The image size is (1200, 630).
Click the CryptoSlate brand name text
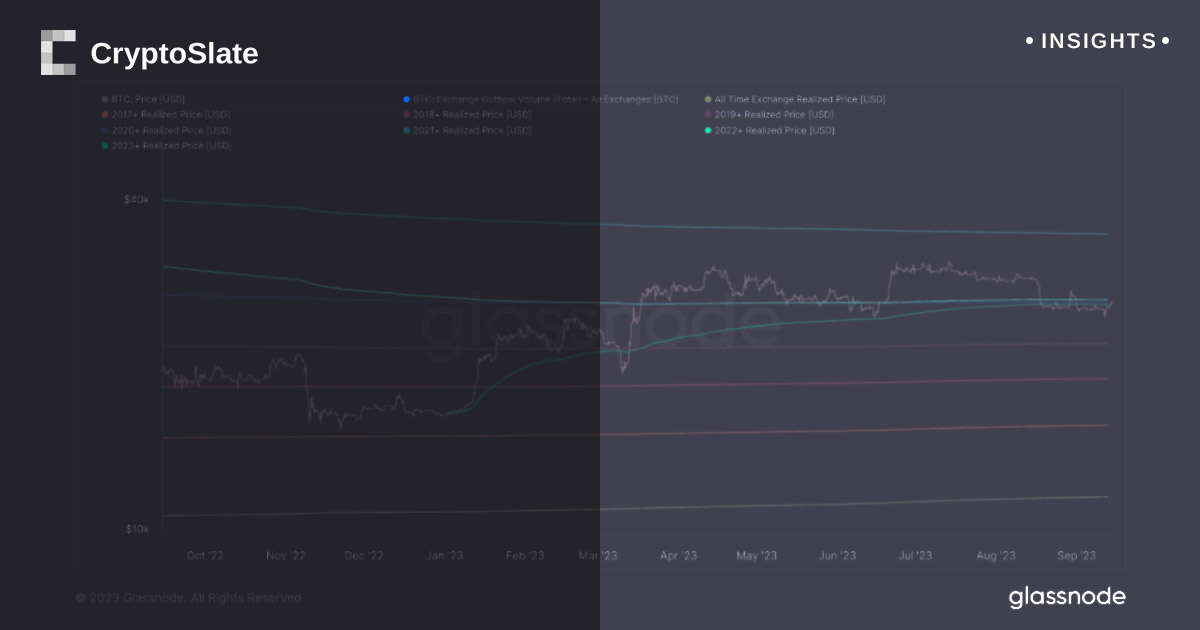[174, 54]
